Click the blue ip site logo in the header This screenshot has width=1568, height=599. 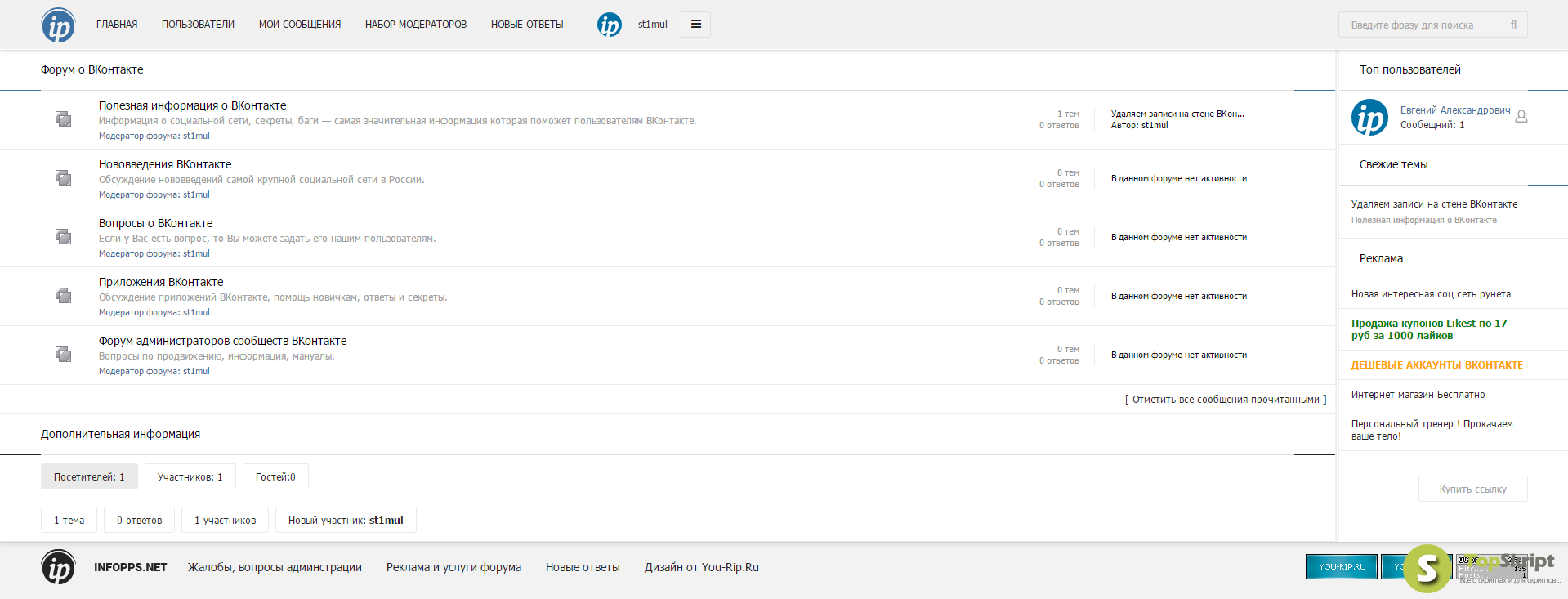point(58,25)
